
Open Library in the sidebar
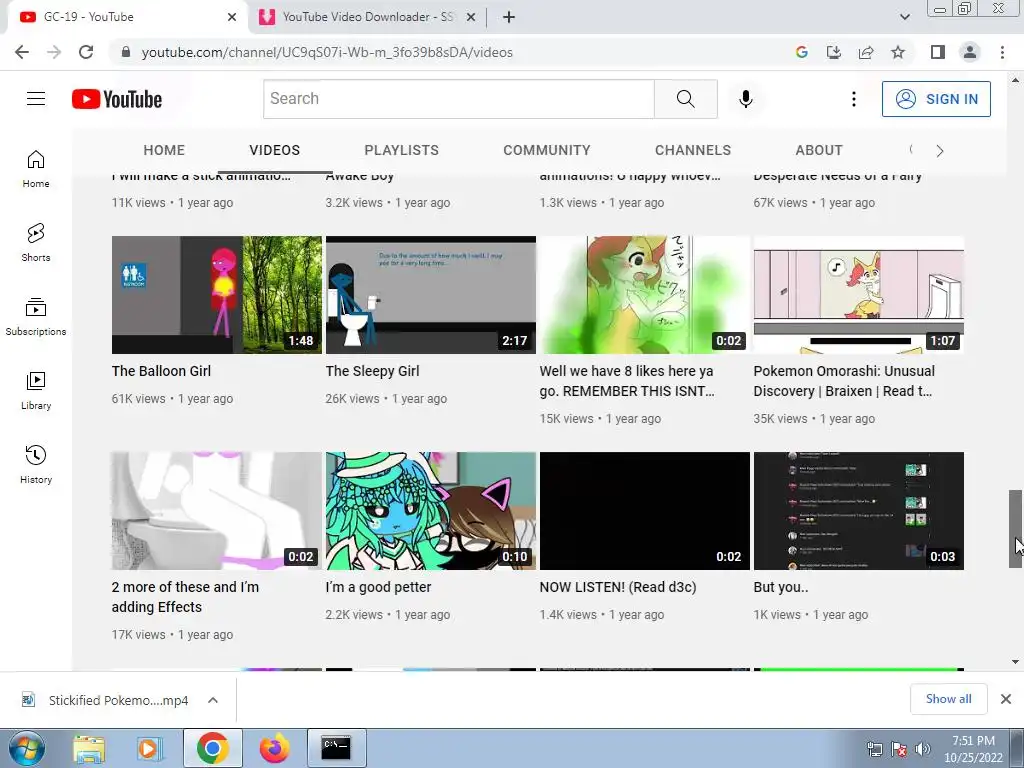click(36, 391)
